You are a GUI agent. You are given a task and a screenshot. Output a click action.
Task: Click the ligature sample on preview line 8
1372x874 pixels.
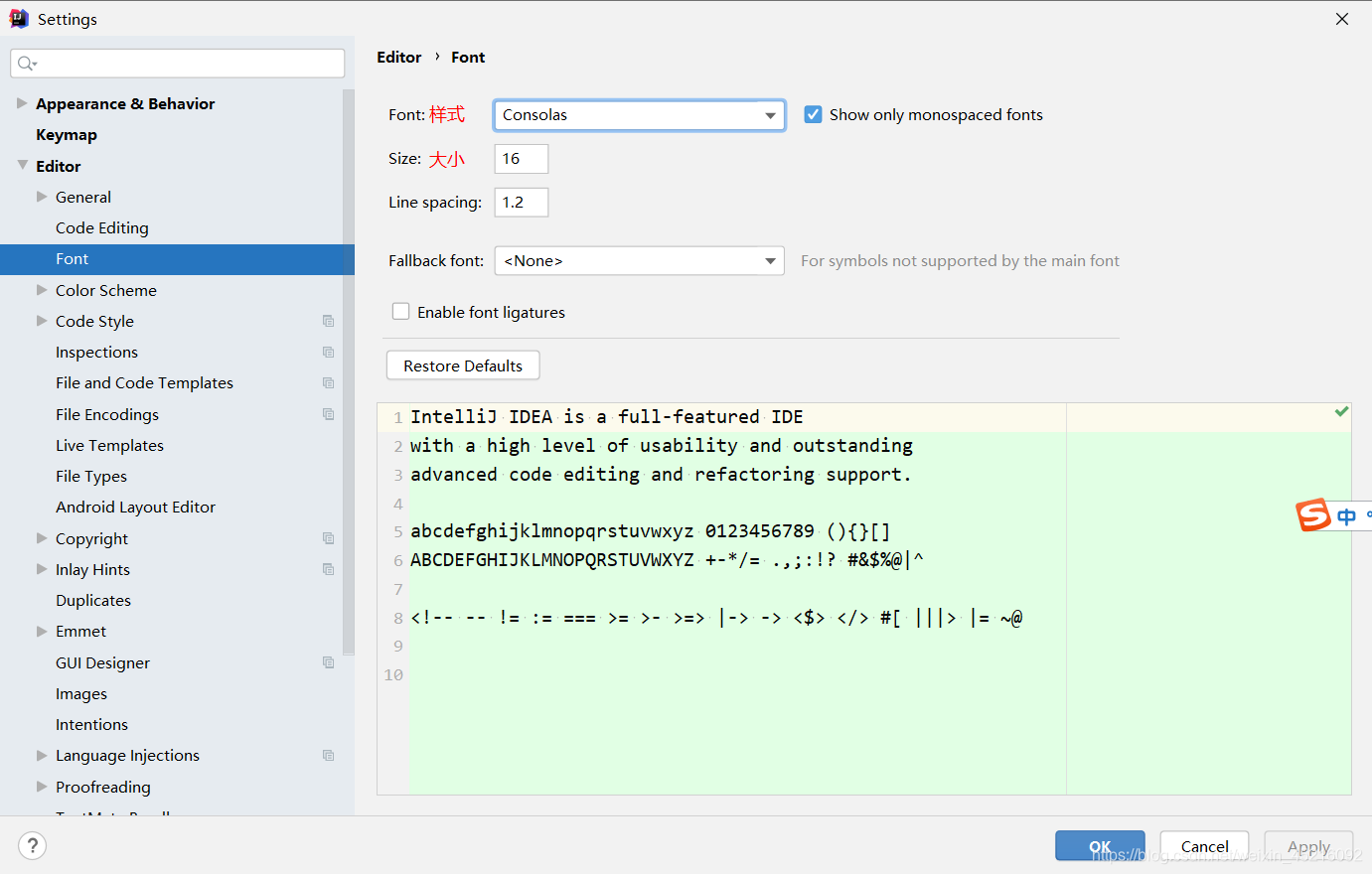(716, 618)
